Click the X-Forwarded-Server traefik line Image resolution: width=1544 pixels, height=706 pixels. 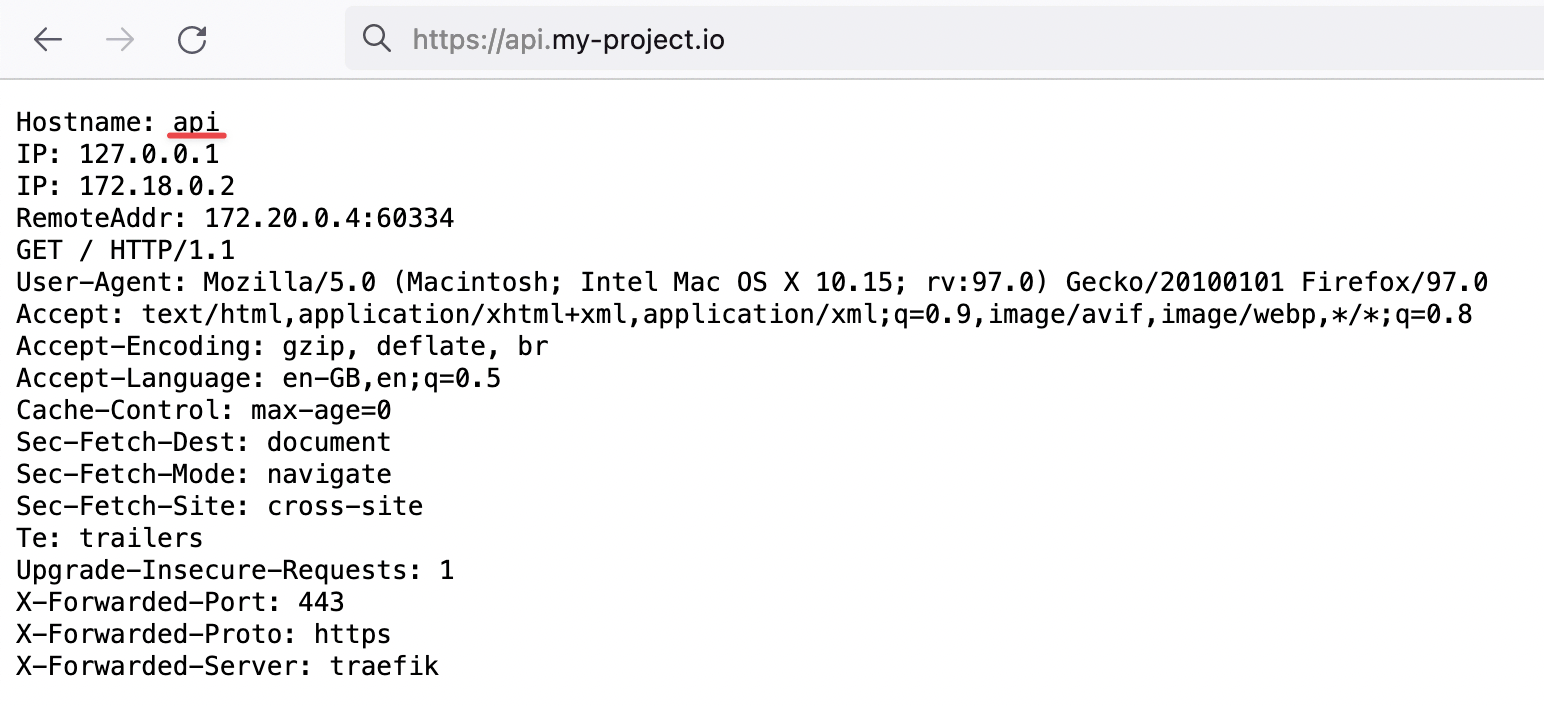pyautogui.click(x=227, y=666)
